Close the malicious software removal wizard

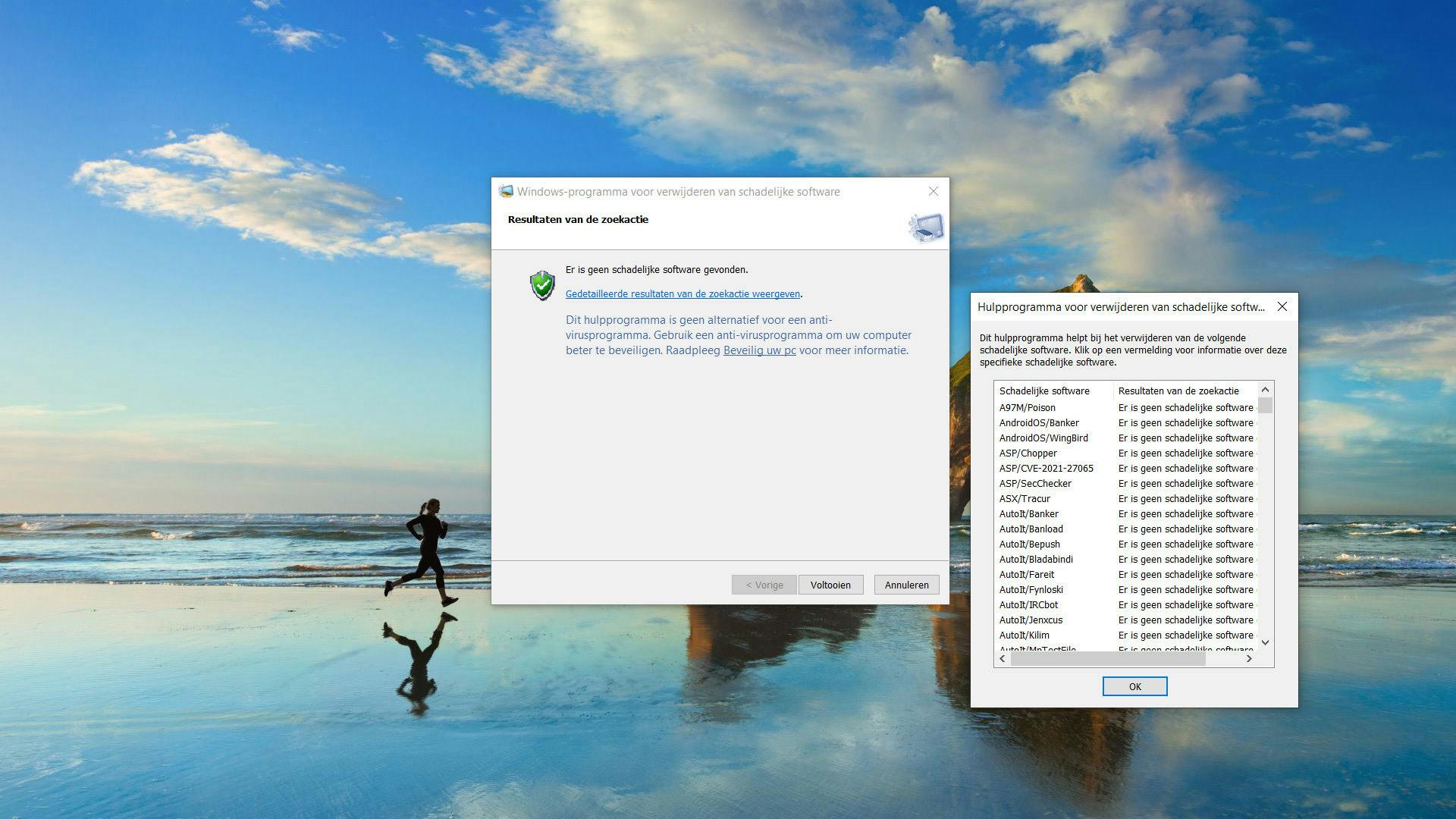coord(934,192)
